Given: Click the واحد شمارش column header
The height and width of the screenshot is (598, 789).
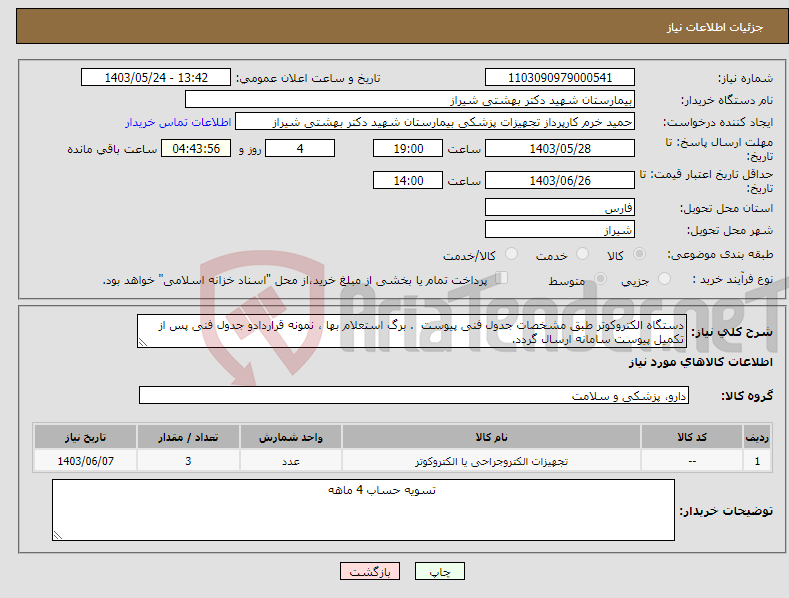Looking at the screenshot, I should 291,437.
